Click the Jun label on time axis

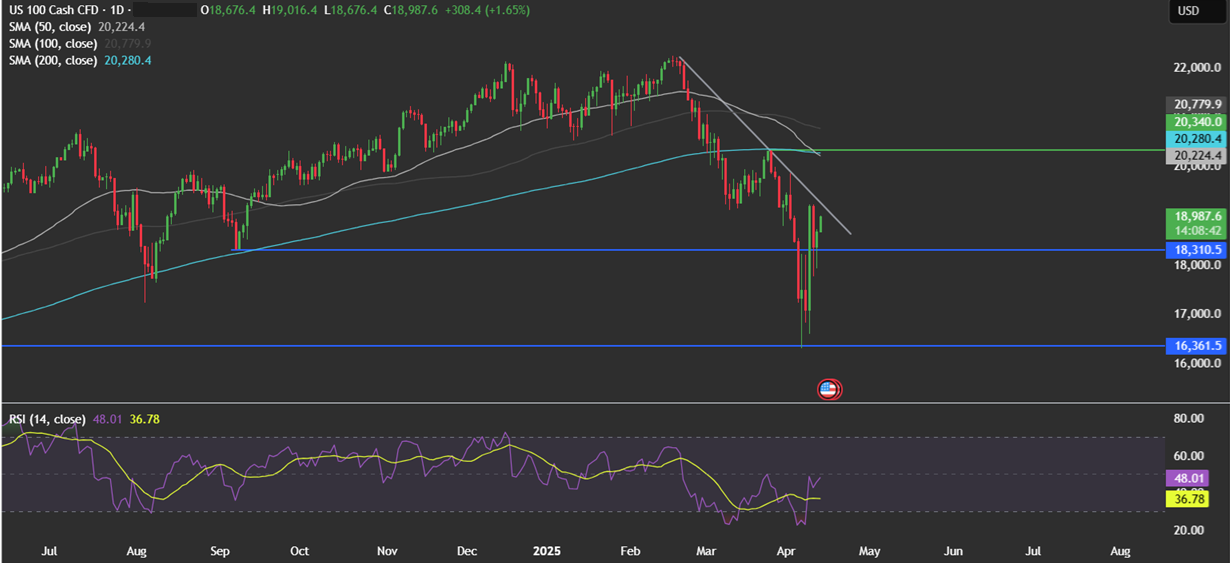954,551
